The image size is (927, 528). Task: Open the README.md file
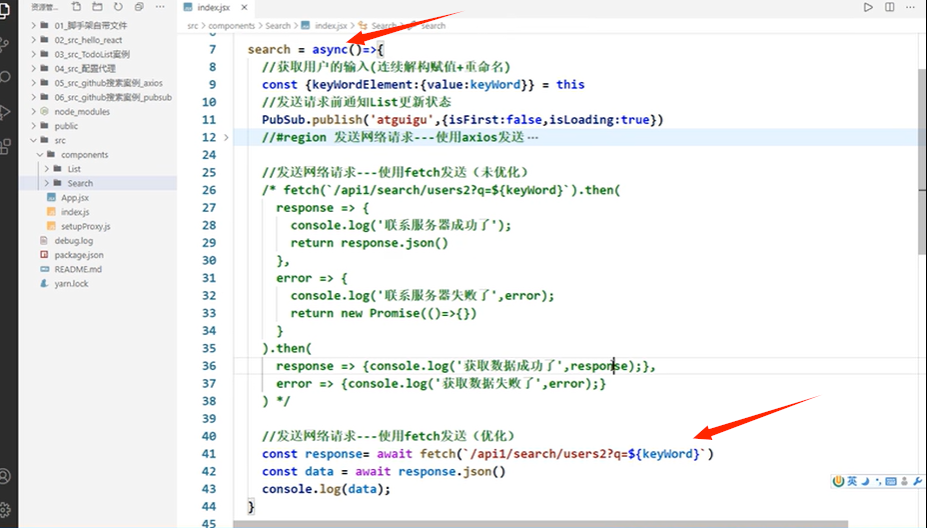[77, 269]
